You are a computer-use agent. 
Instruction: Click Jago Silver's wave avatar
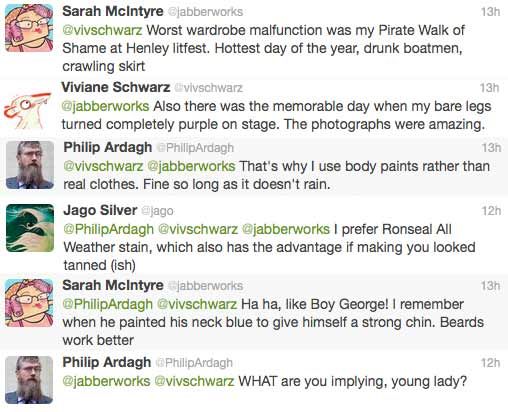30,228
